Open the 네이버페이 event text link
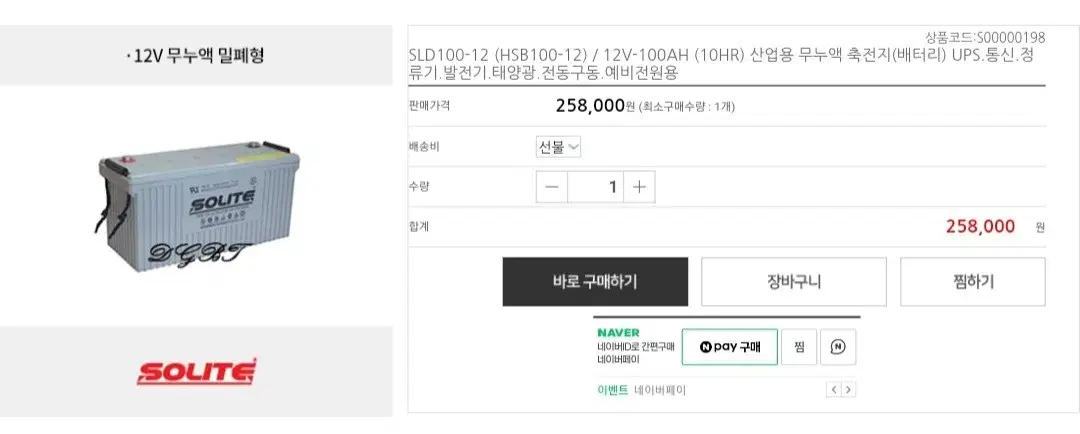This screenshot has height=434, width=1080. [x=660, y=390]
